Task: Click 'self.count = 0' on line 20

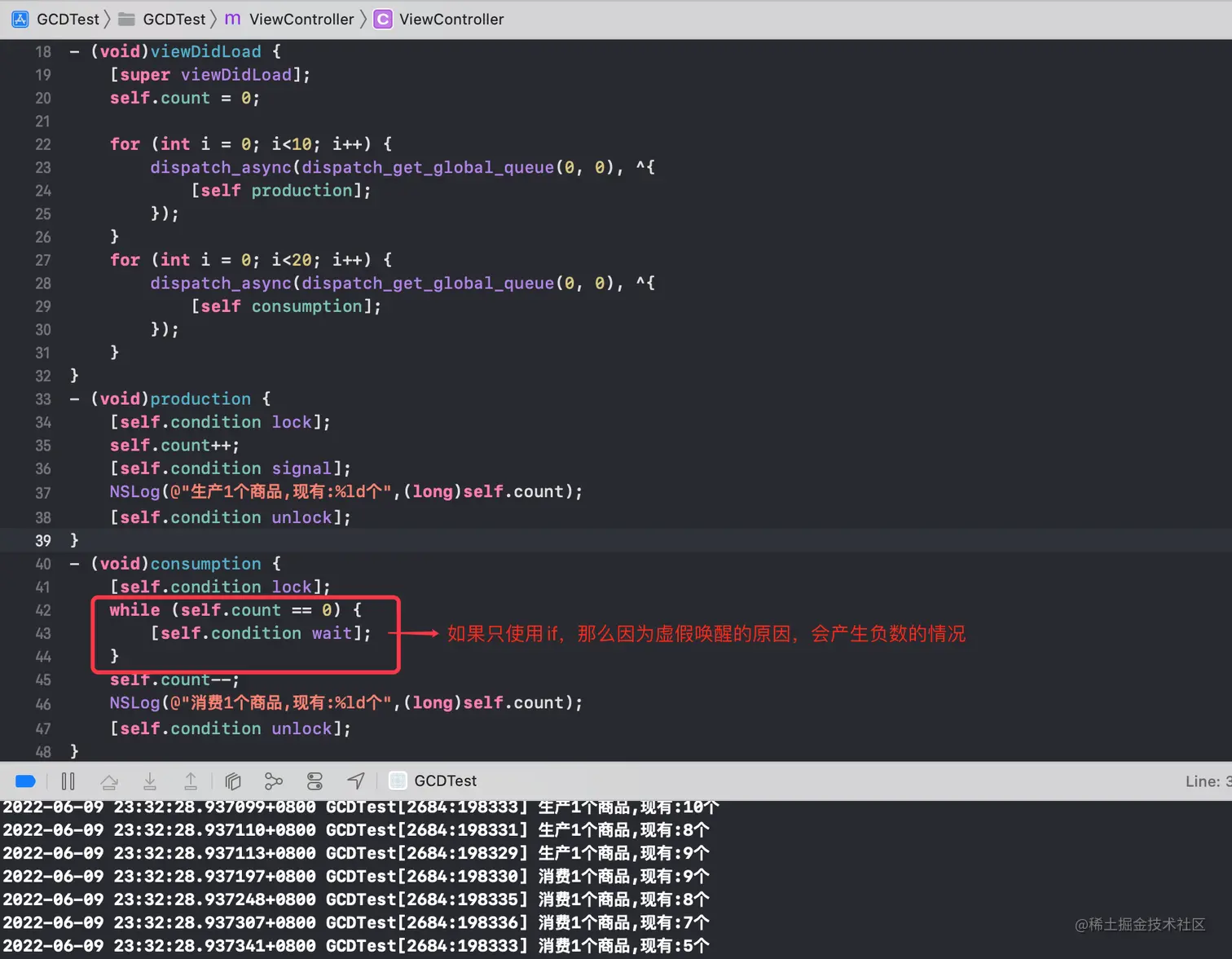Action: click(180, 98)
